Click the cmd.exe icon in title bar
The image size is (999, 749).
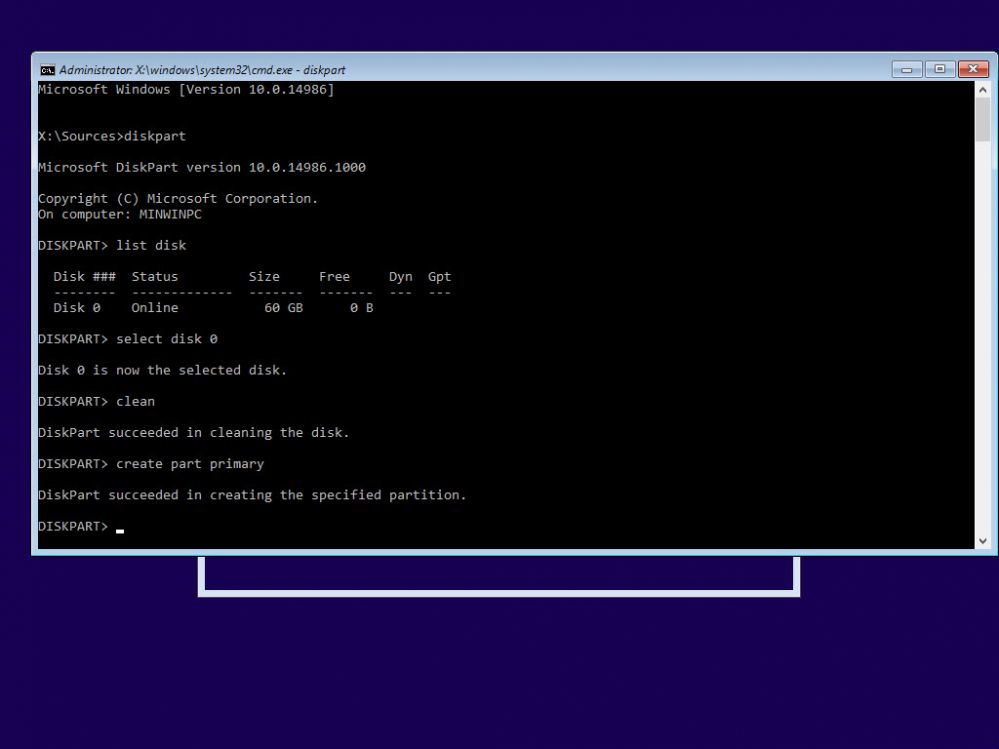pos(47,70)
